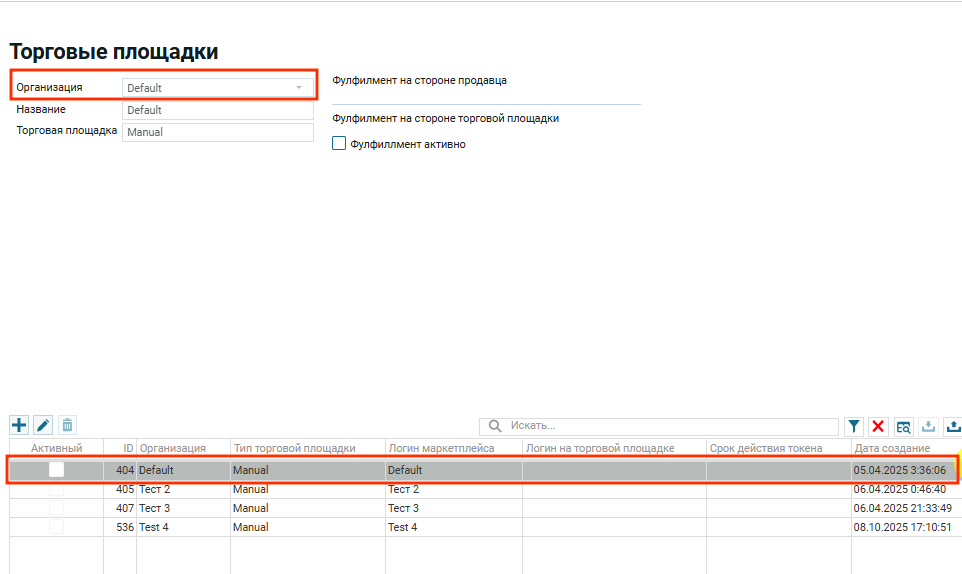Click the pencil edit icon
The image size is (962, 574).
coord(43,425)
